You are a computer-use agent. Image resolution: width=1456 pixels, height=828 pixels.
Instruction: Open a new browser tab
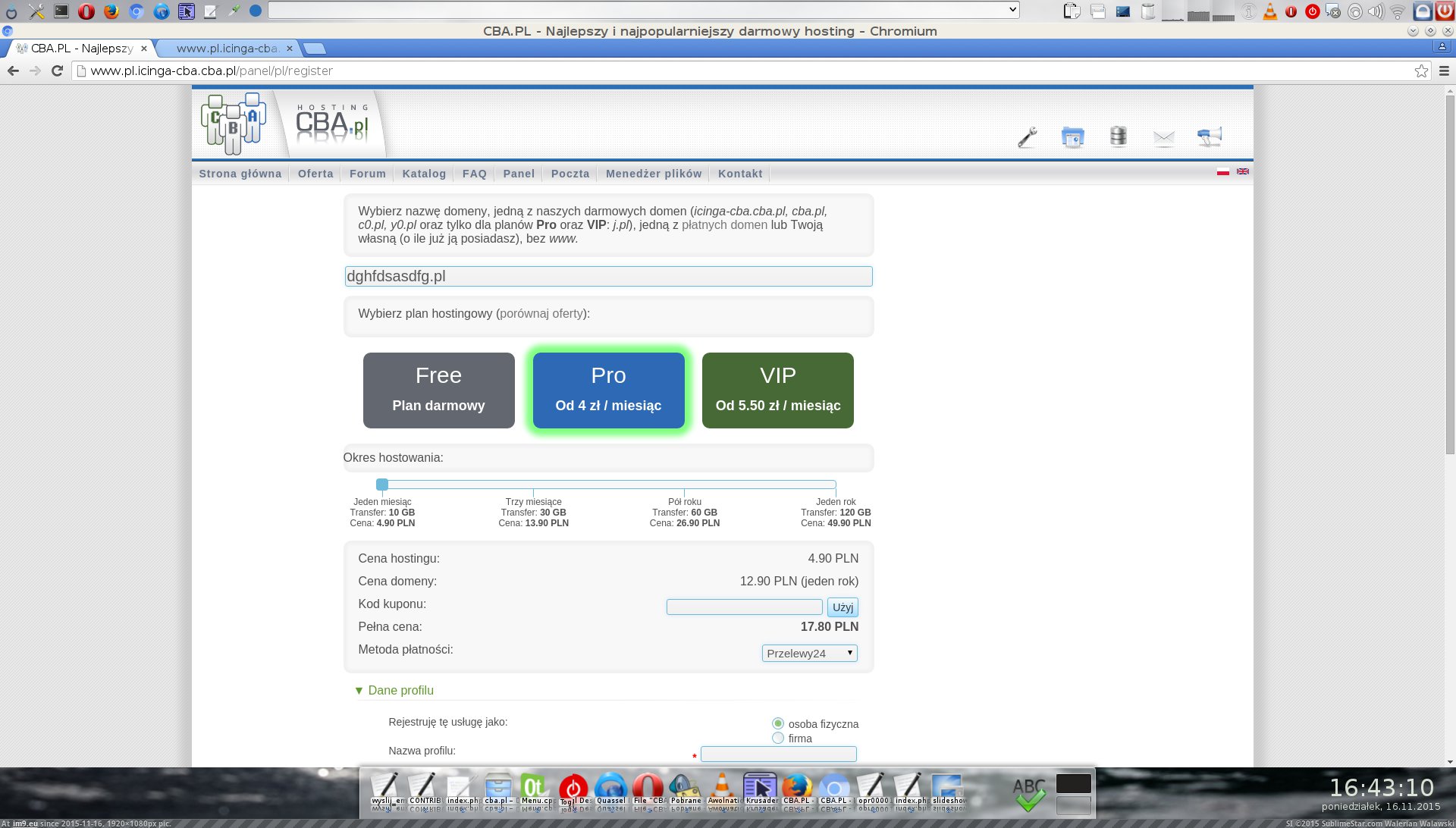click(x=314, y=49)
